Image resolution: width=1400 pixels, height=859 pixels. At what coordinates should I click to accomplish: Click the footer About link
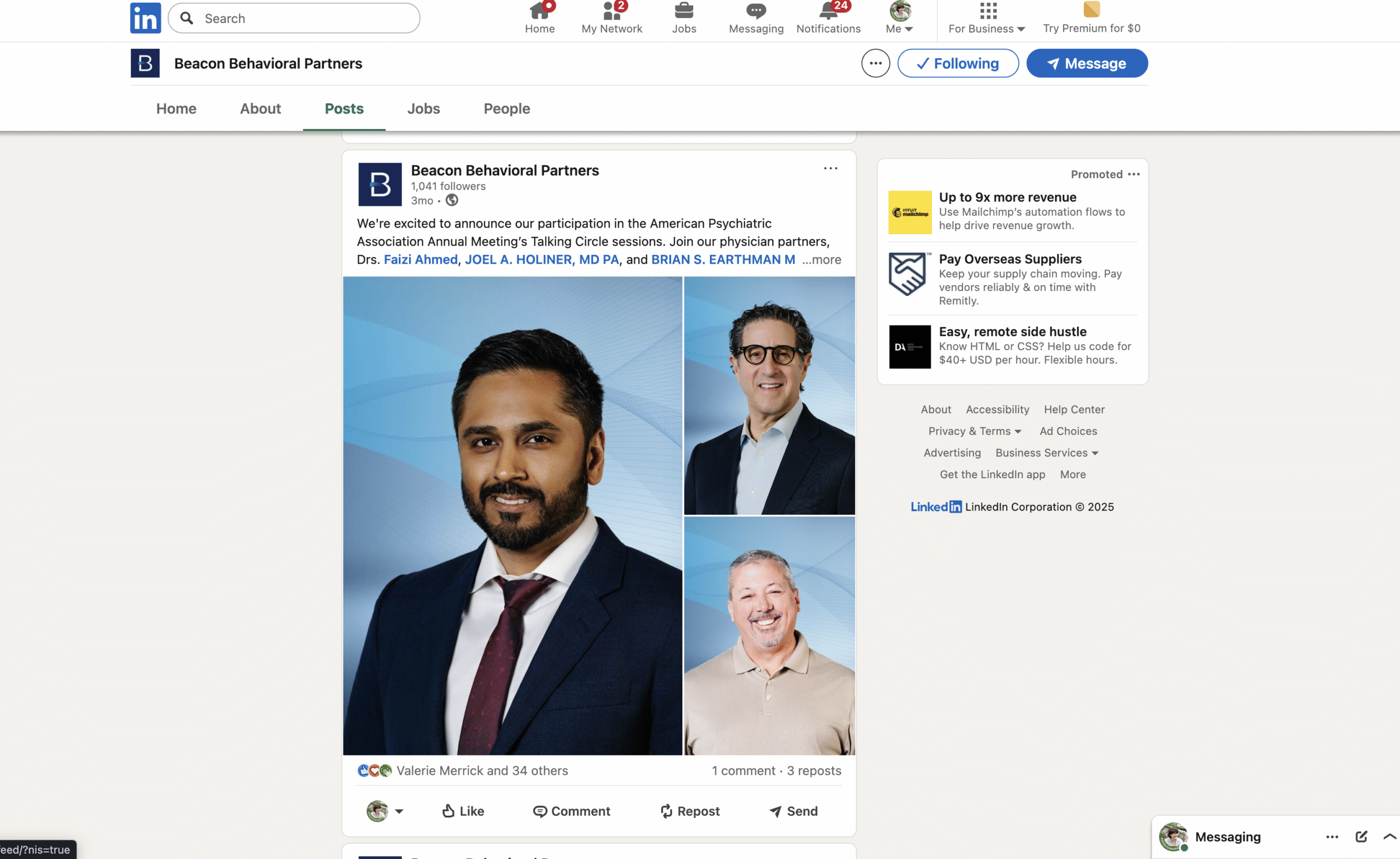pyautogui.click(x=935, y=409)
